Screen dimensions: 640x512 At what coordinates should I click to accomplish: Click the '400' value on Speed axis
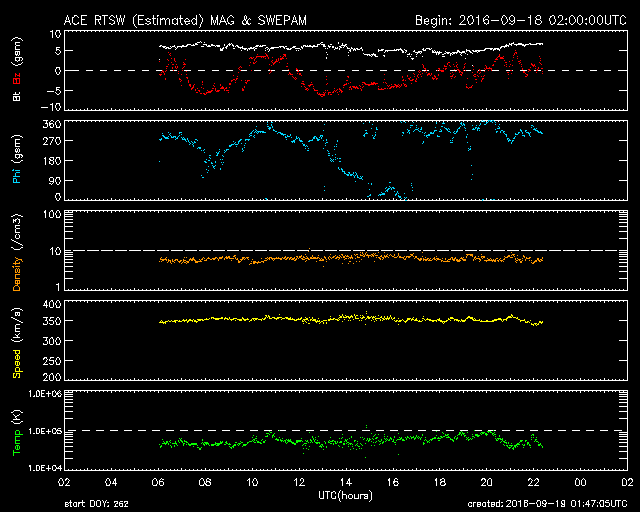(x=52, y=305)
